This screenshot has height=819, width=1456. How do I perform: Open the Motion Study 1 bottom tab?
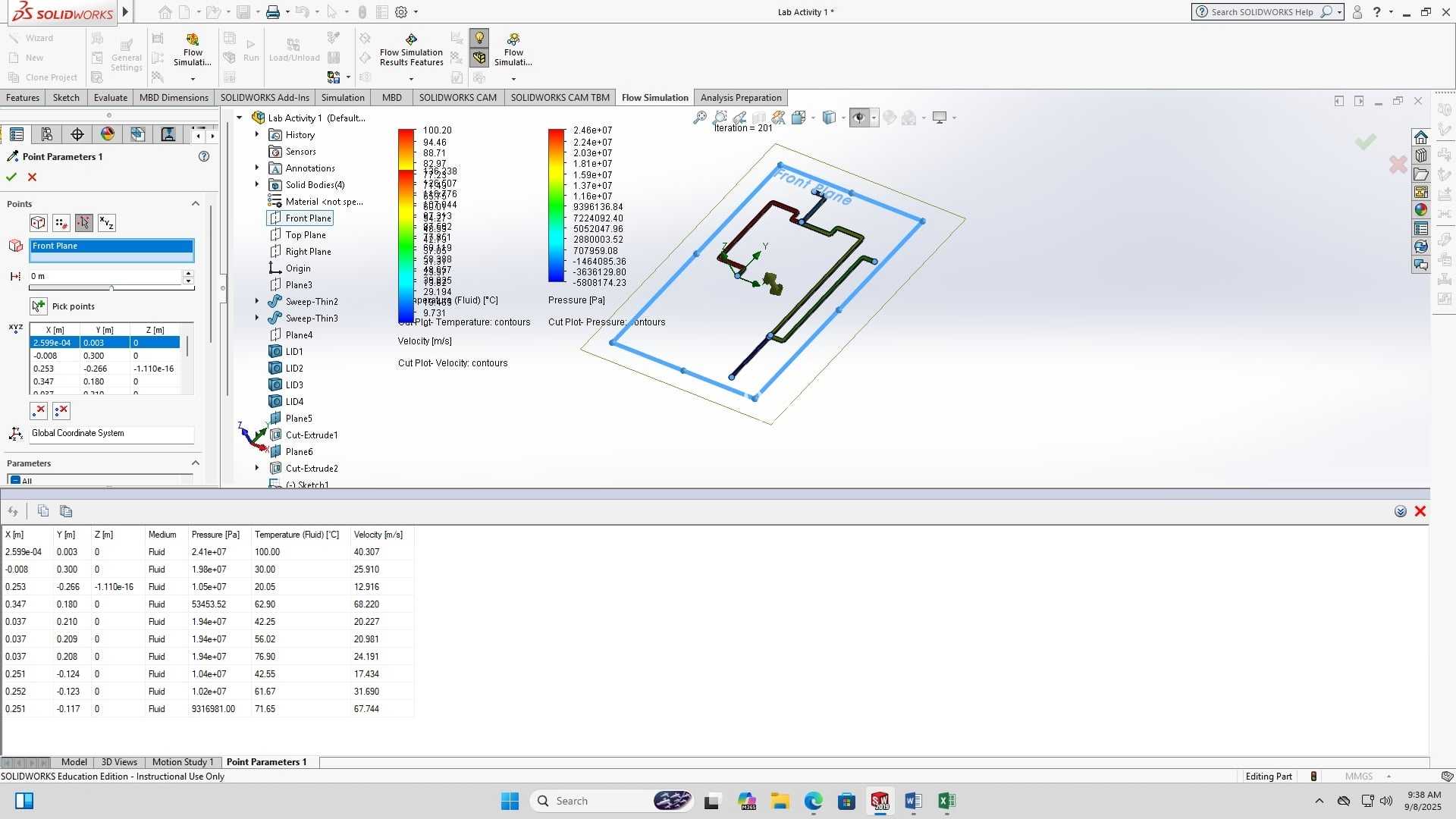183,762
